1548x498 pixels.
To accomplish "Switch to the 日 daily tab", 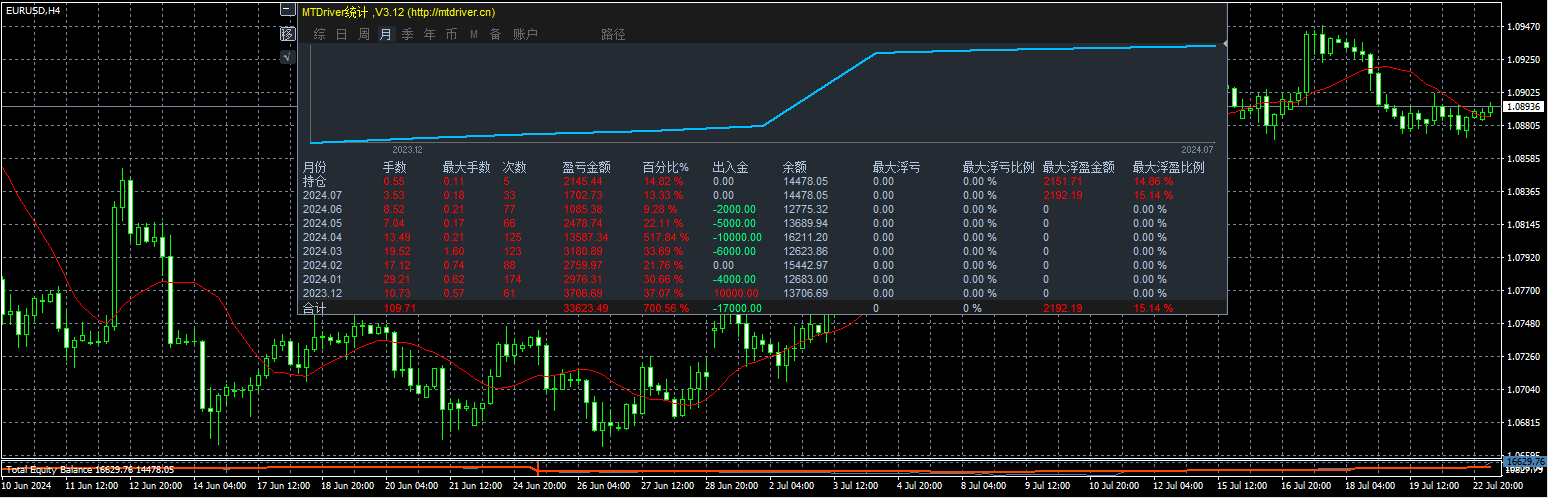I will coord(341,34).
